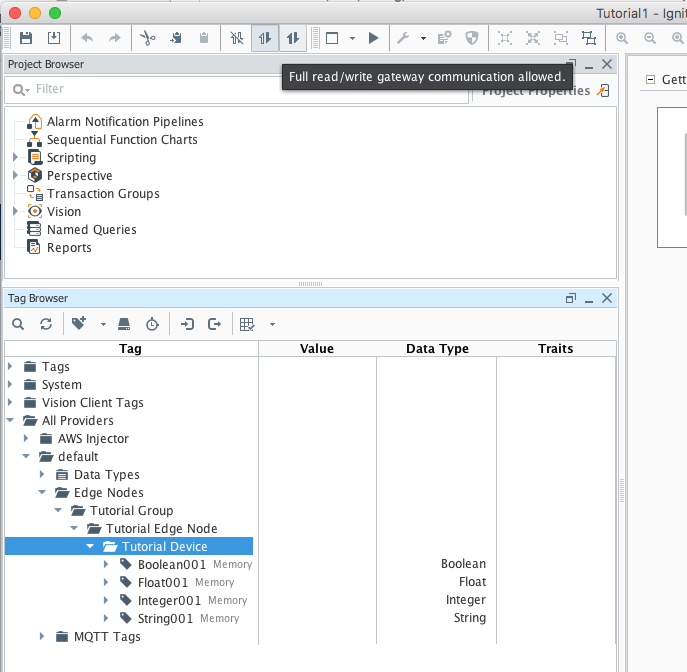Enable full read/write gateway communication
Viewport: 687px width, 672px height.
(293, 38)
